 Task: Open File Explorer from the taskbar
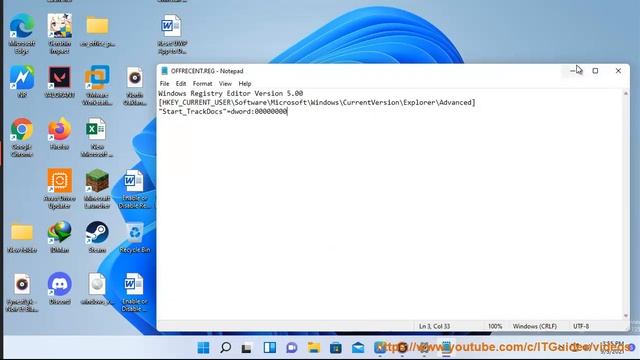314,348
